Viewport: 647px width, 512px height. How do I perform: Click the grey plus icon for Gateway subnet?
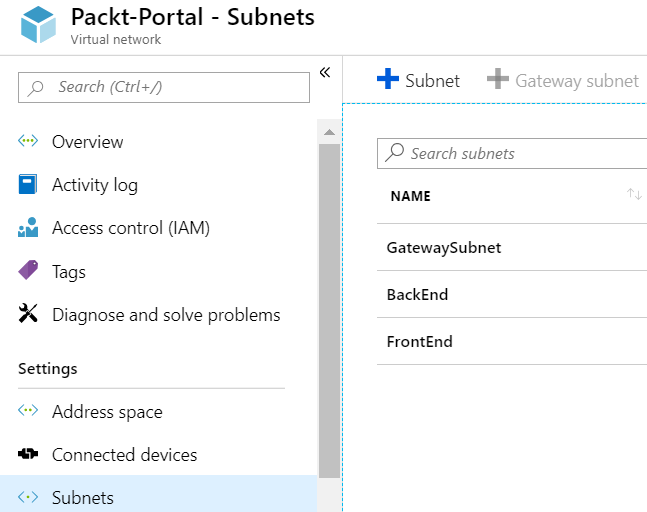tap(498, 78)
